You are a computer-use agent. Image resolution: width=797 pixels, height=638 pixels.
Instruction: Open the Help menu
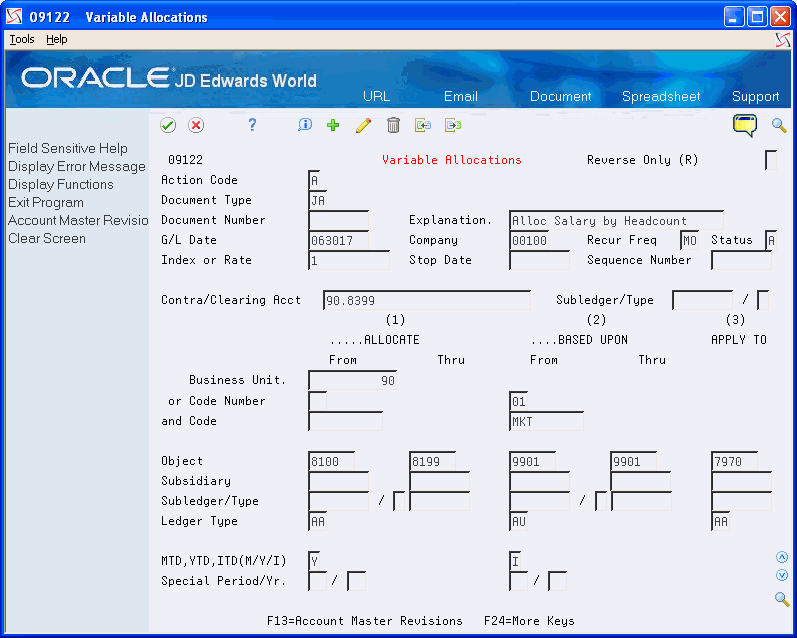click(x=56, y=39)
